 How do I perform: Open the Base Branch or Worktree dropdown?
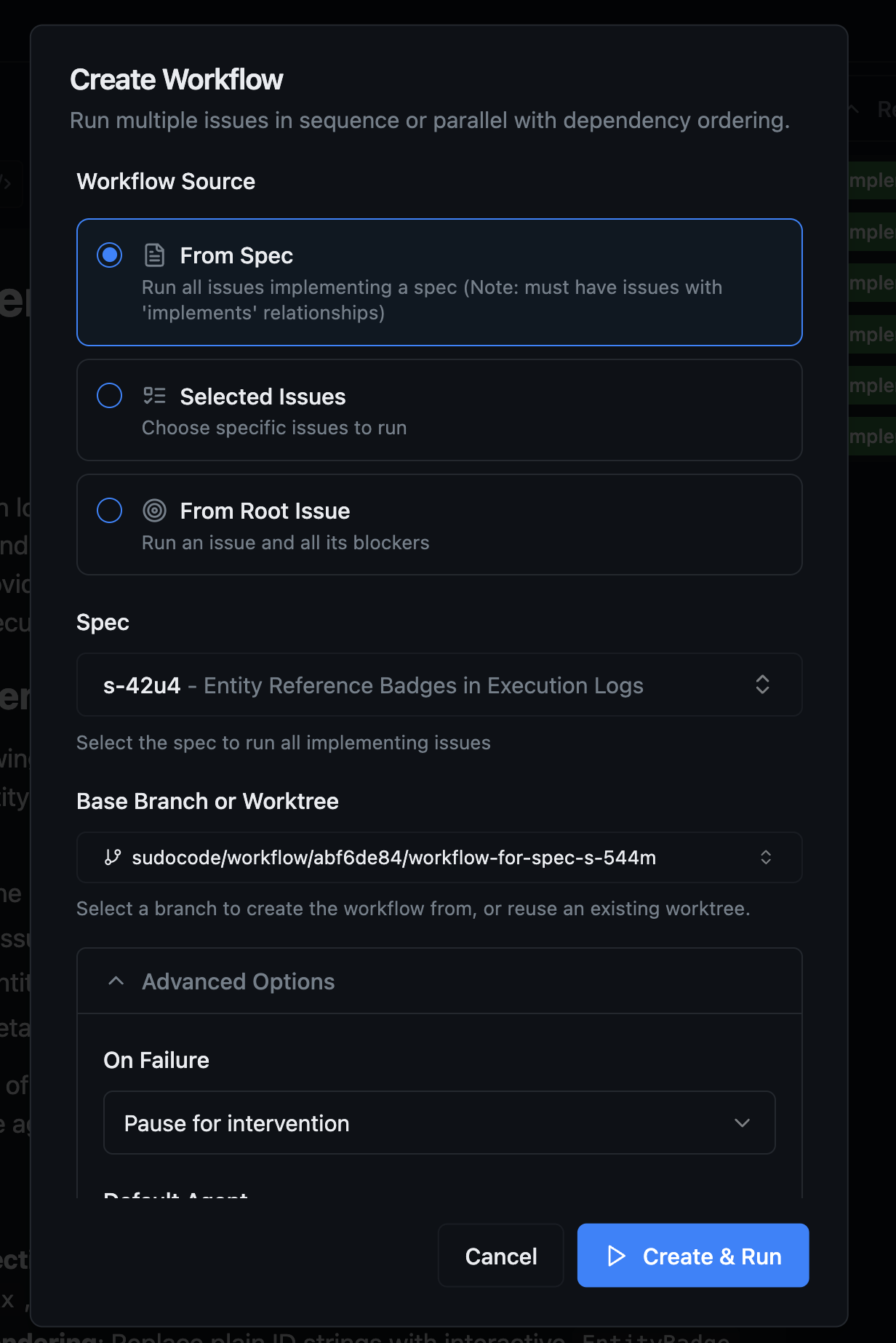coord(439,857)
